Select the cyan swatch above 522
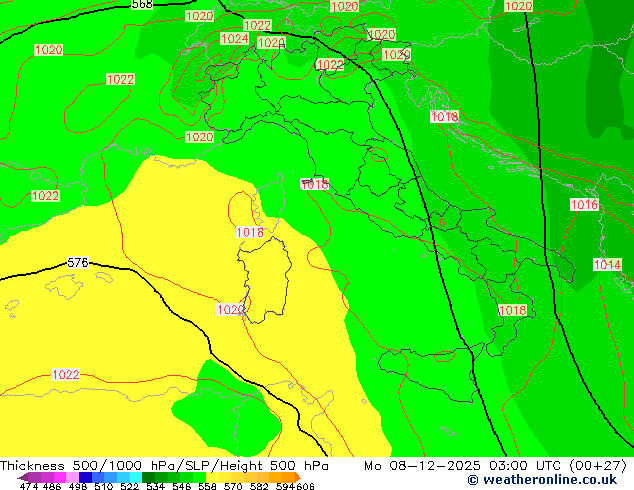Image resolution: width=634 pixels, height=490 pixels. (136, 477)
